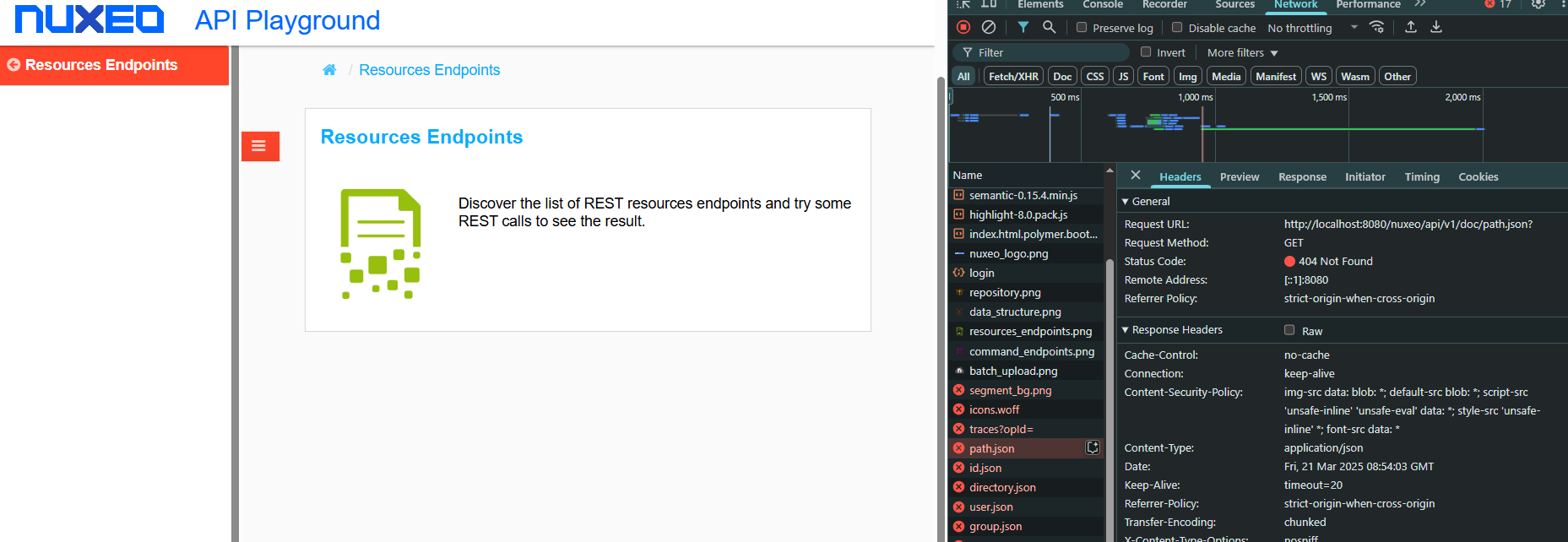
Task: Click the Resources Endpoints breadcrumb link
Action: click(x=429, y=70)
